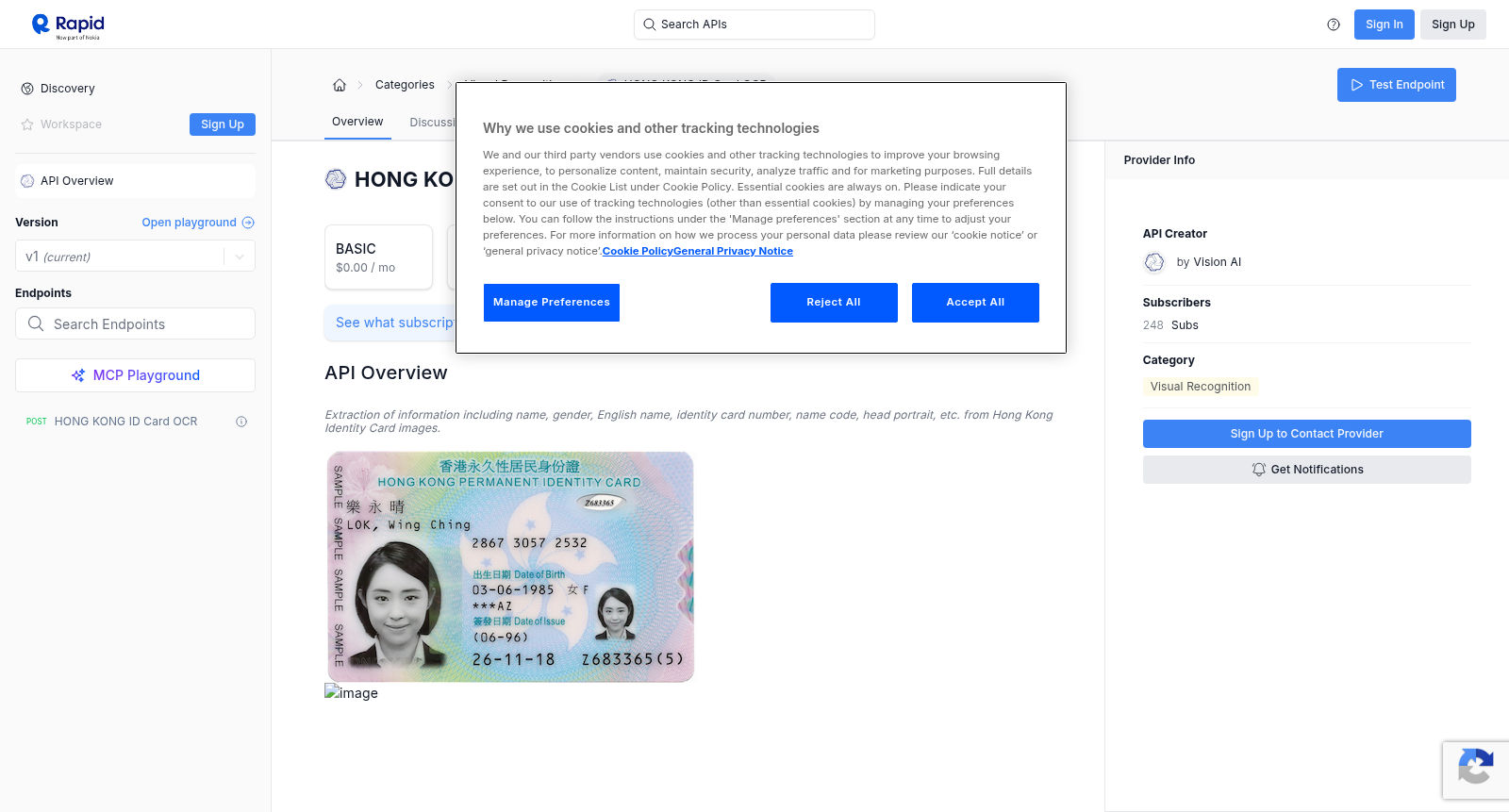Click the Search APIs field
The image size is (1509, 812).
point(754,25)
